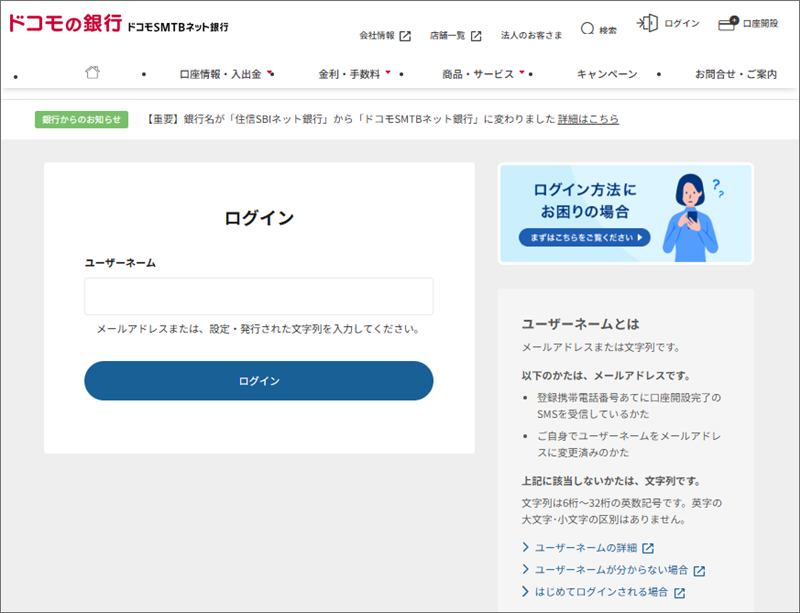Open the 法人のお客さま link
800x613 pixels.
coord(531,35)
